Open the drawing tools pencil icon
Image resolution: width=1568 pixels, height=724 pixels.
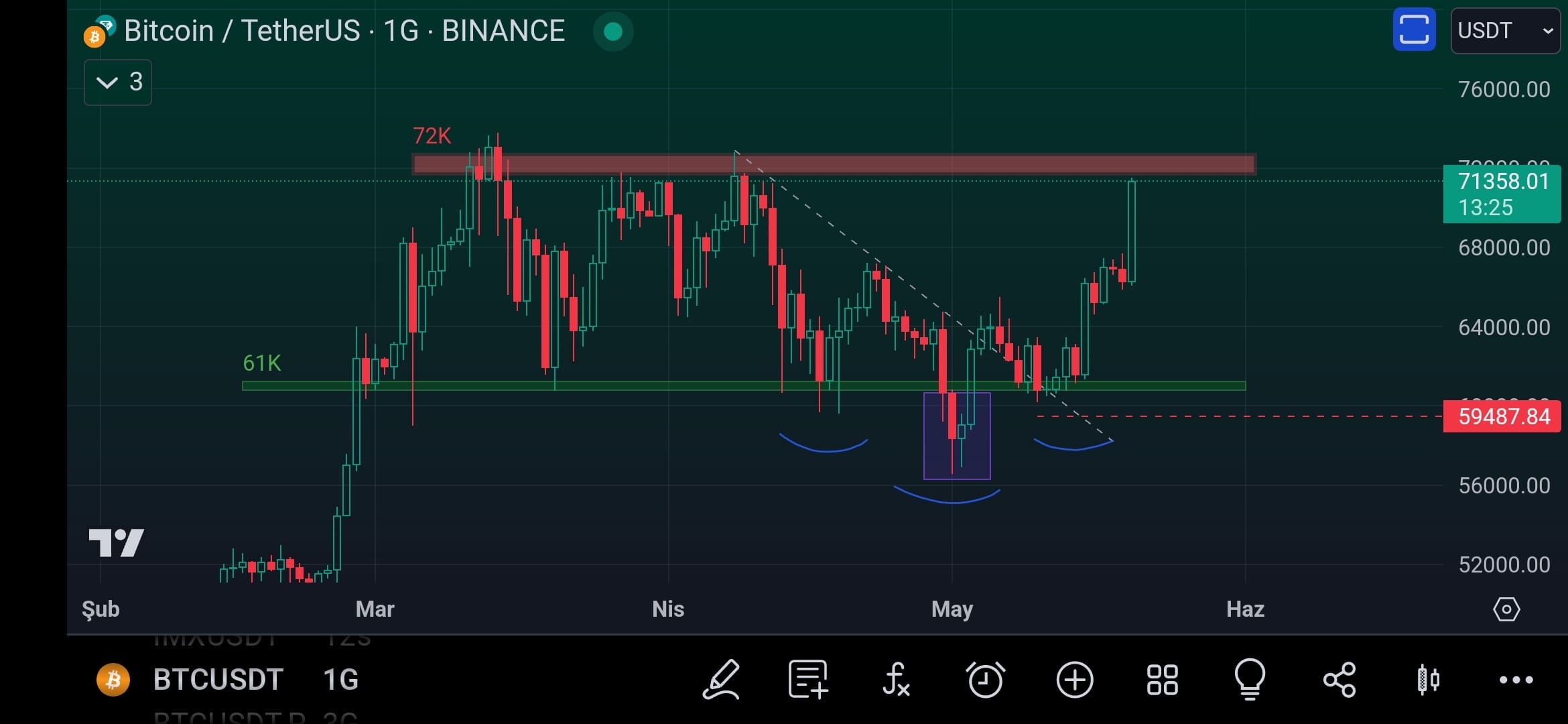click(x=722, y=680)
